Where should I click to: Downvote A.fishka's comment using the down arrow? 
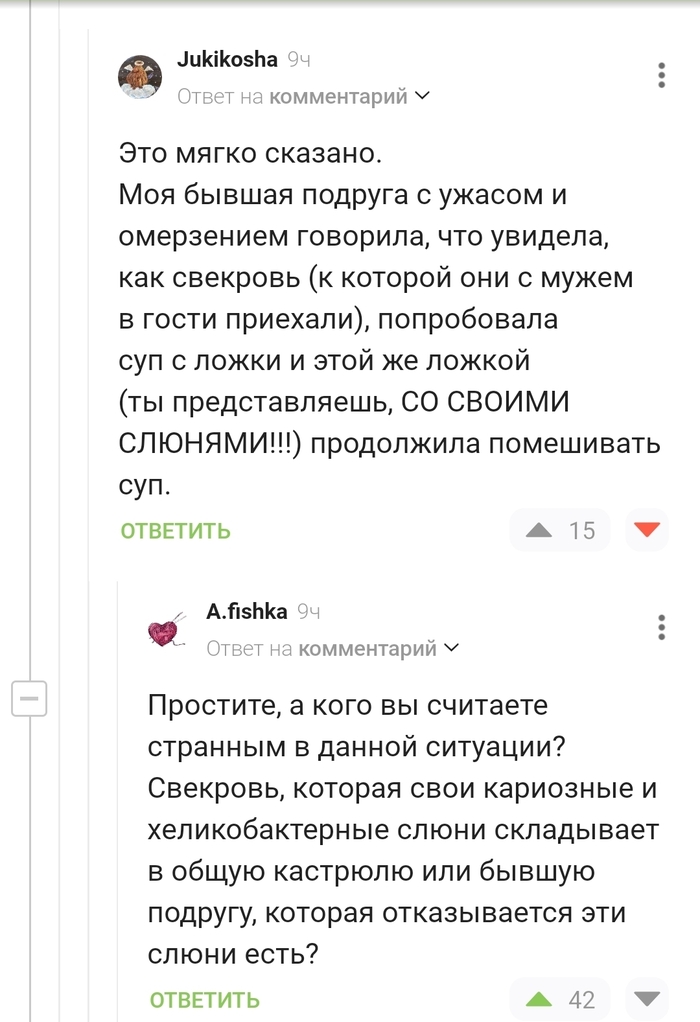646,999
